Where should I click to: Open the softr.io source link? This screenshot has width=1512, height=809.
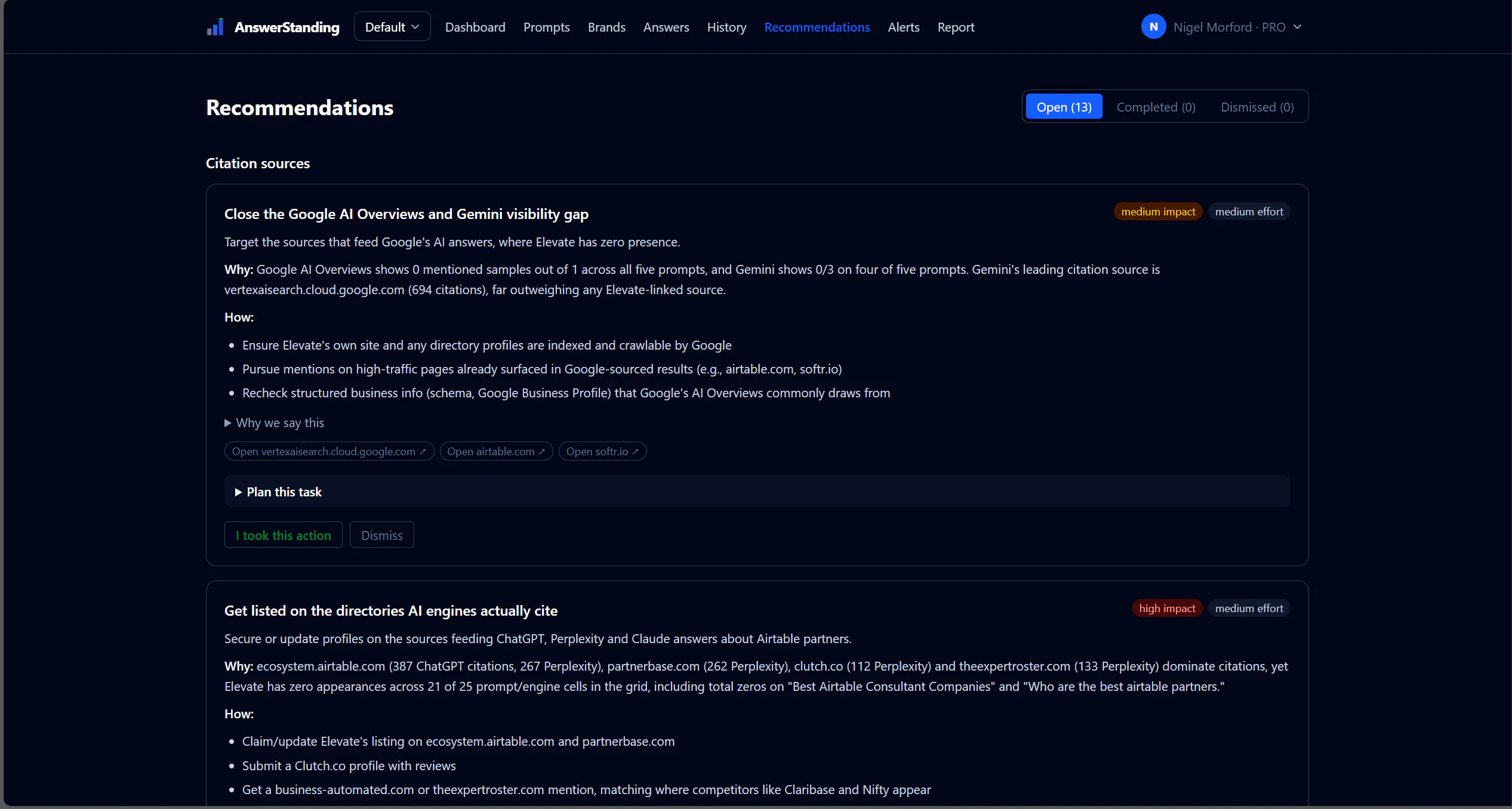[x=602, y=452]
